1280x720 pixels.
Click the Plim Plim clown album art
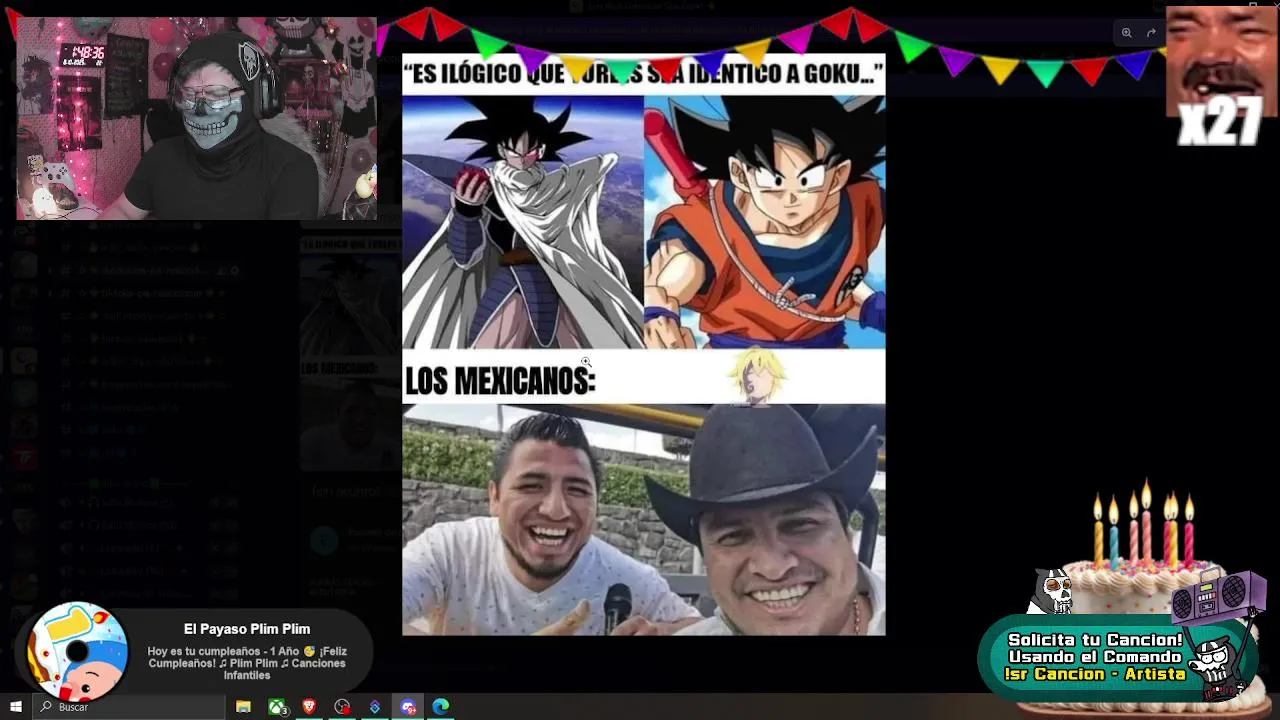[x=78, y=652]
